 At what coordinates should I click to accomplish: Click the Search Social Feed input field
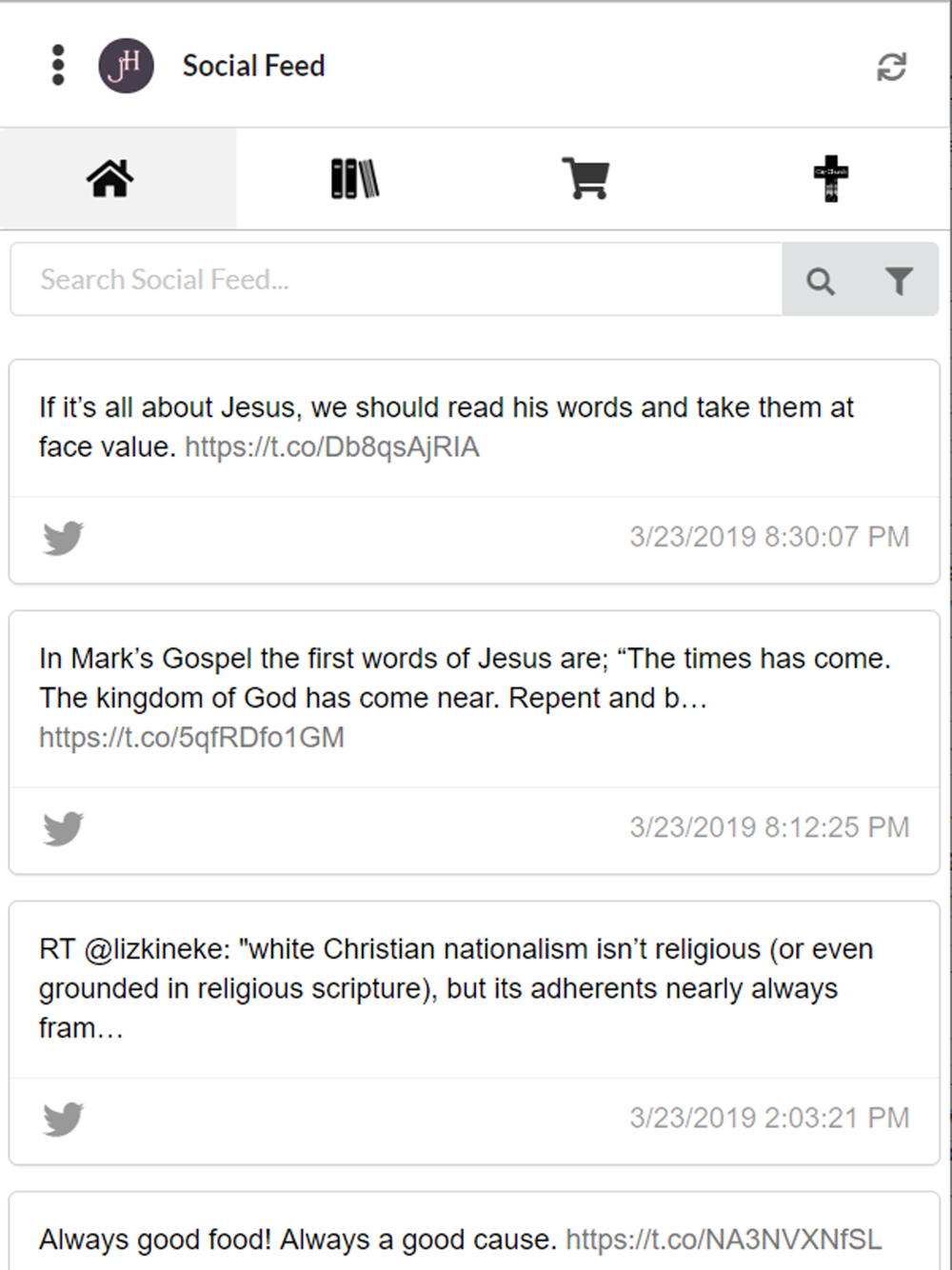click(396, 279)
